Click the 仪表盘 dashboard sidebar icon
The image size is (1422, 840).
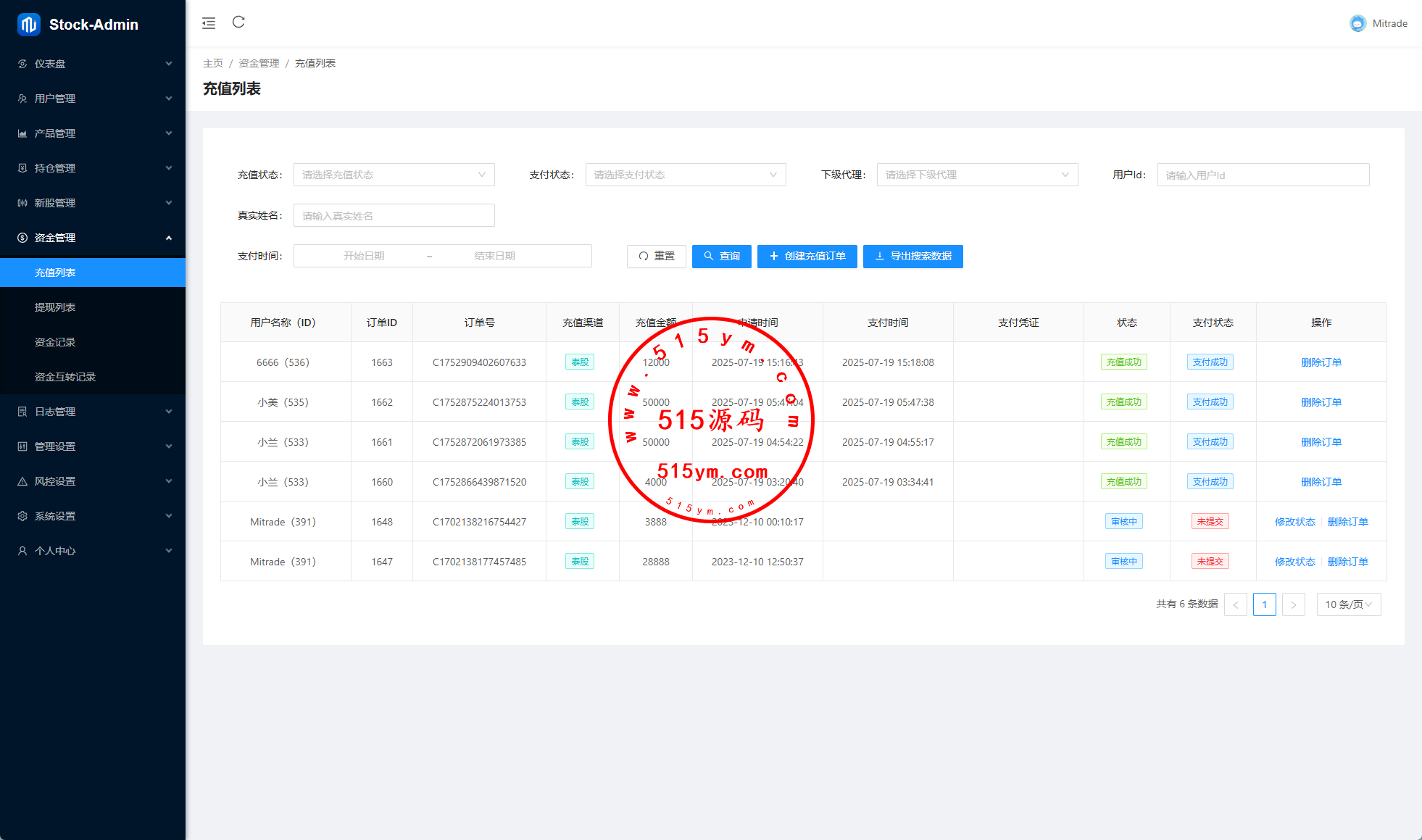pos(22,64)
